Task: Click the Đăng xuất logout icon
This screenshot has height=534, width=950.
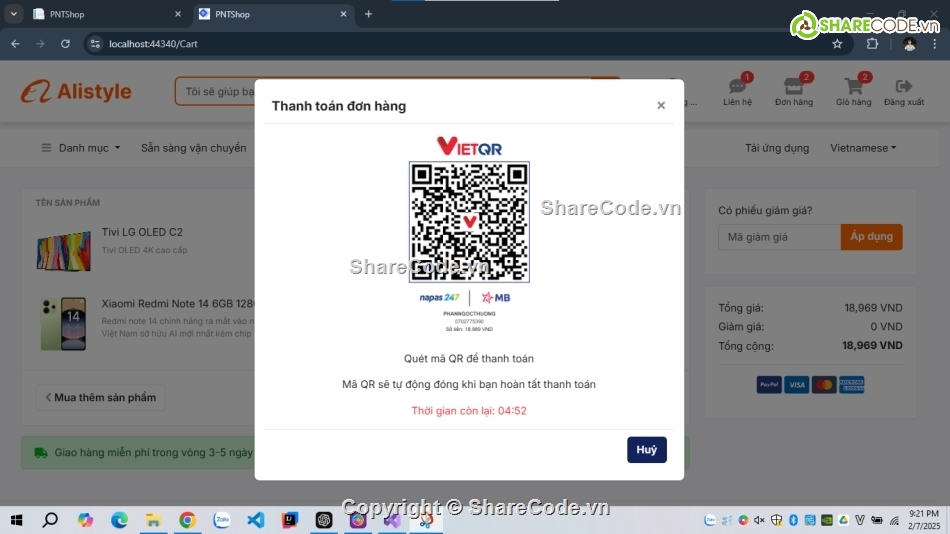Action: click(903, 91)
